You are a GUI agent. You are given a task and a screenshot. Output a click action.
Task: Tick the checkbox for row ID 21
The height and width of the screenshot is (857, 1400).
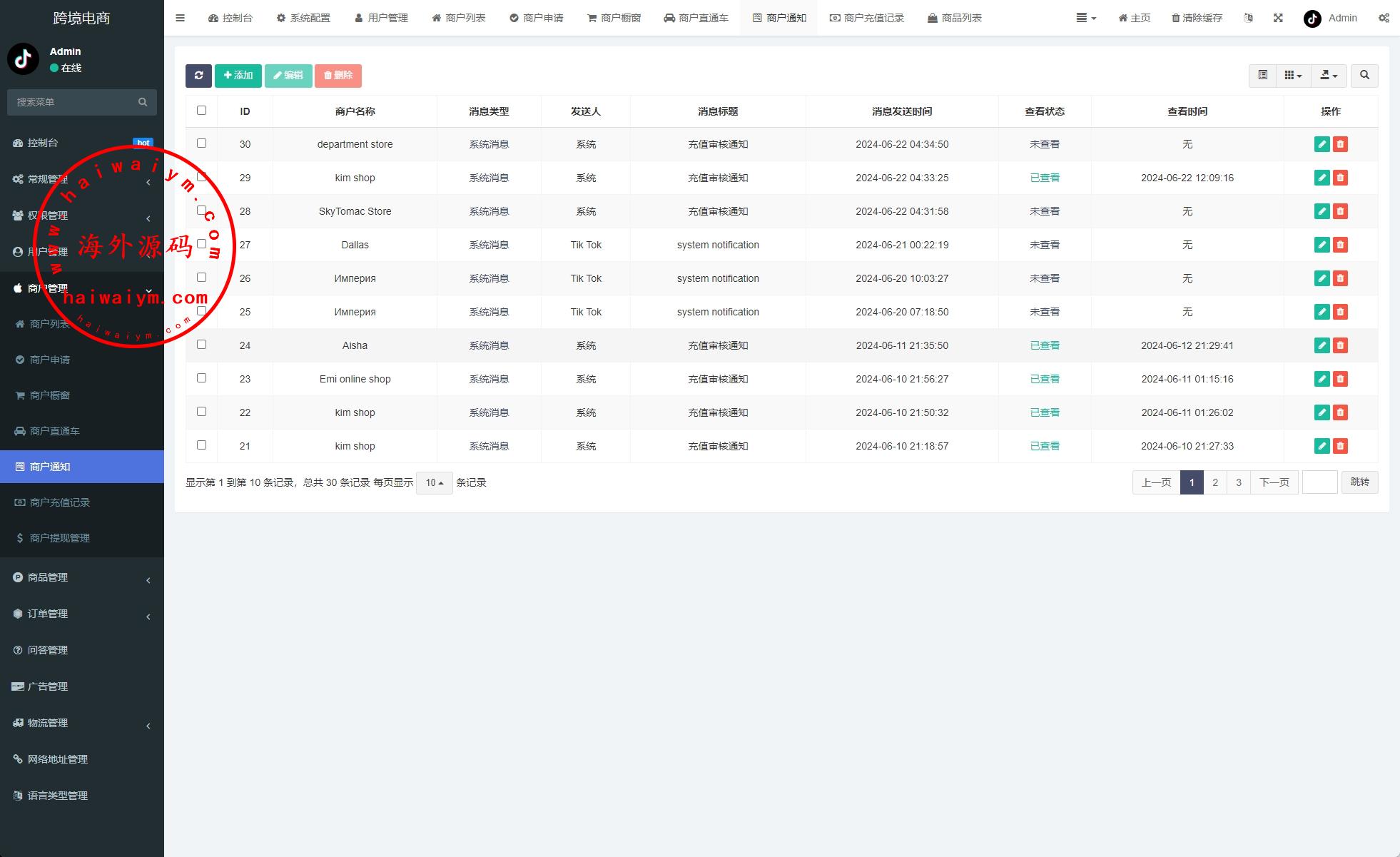click(201, 445)
